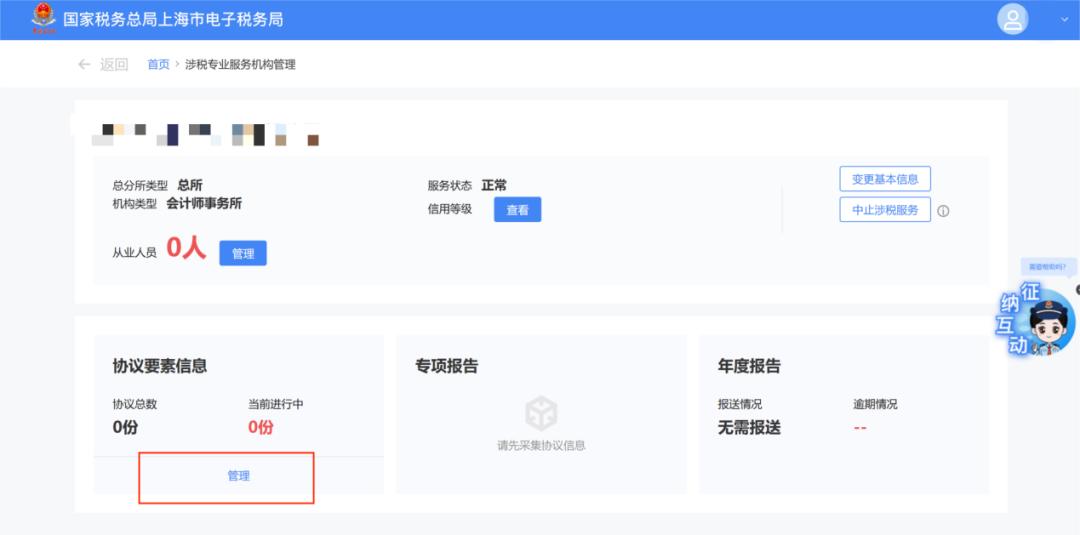This screenshot has width=1080, height=535.
Task: Click the back arrow icon
Action: pyautogui.click(x=84, y=65)
